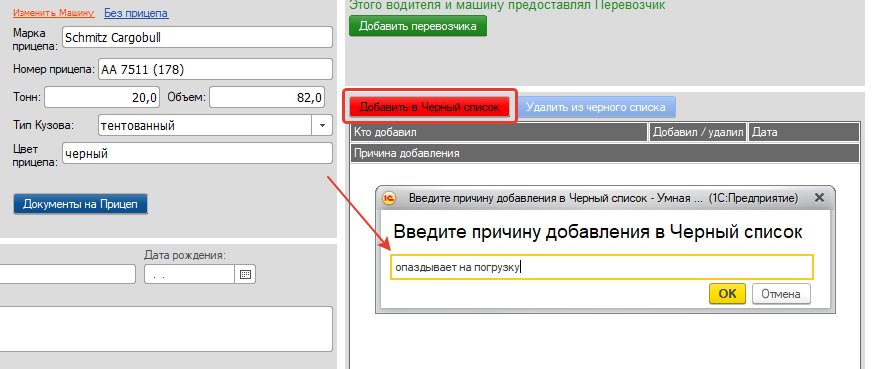Click the 'Дата' column header

point(804,132)
